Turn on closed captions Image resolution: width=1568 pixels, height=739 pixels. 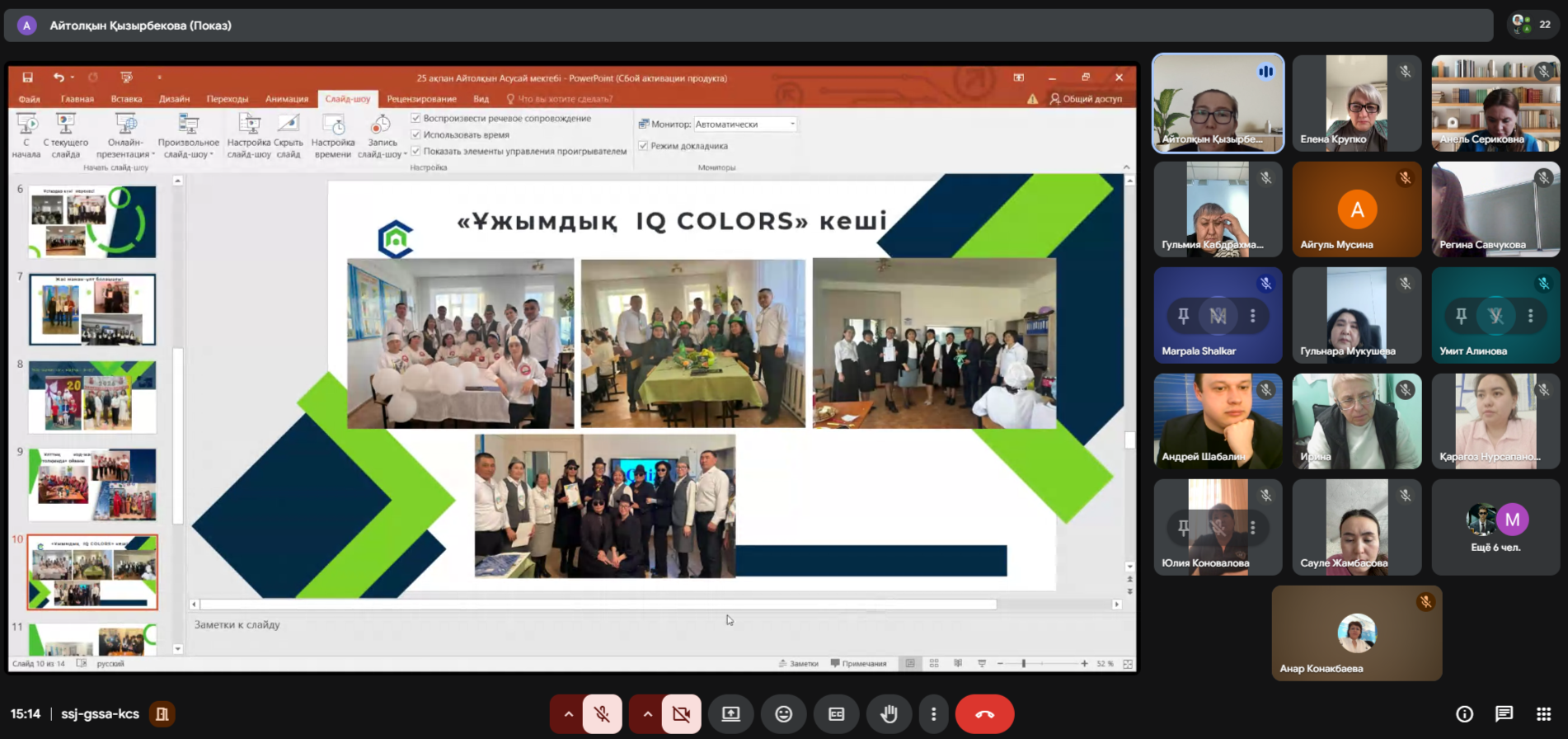[836, 714]
